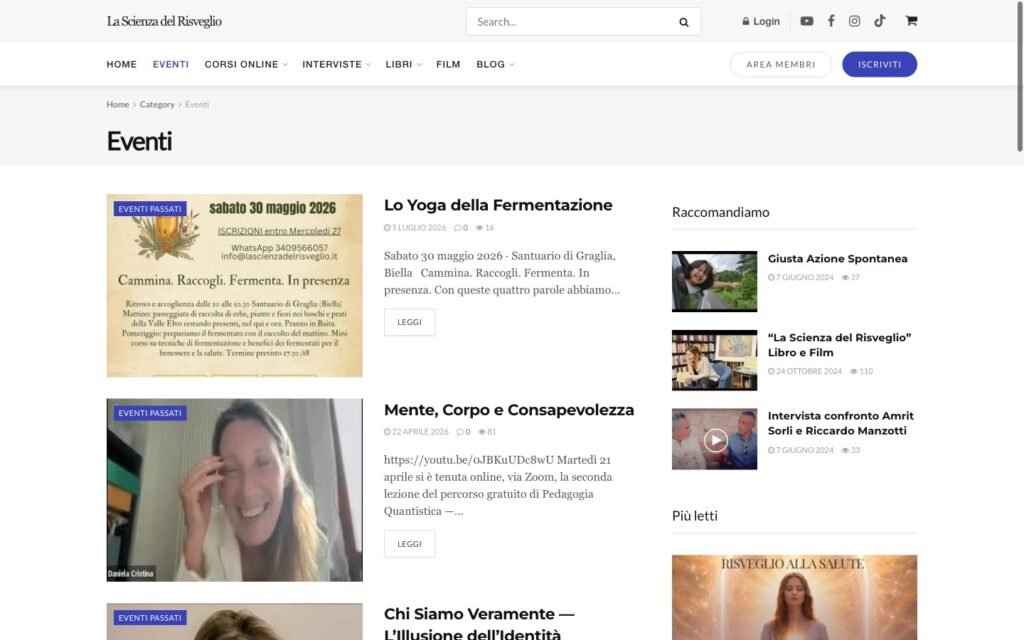1024x640 pixels.
Task: Click the 22 Aprile 2026 post date
Action: click(416, 432)
